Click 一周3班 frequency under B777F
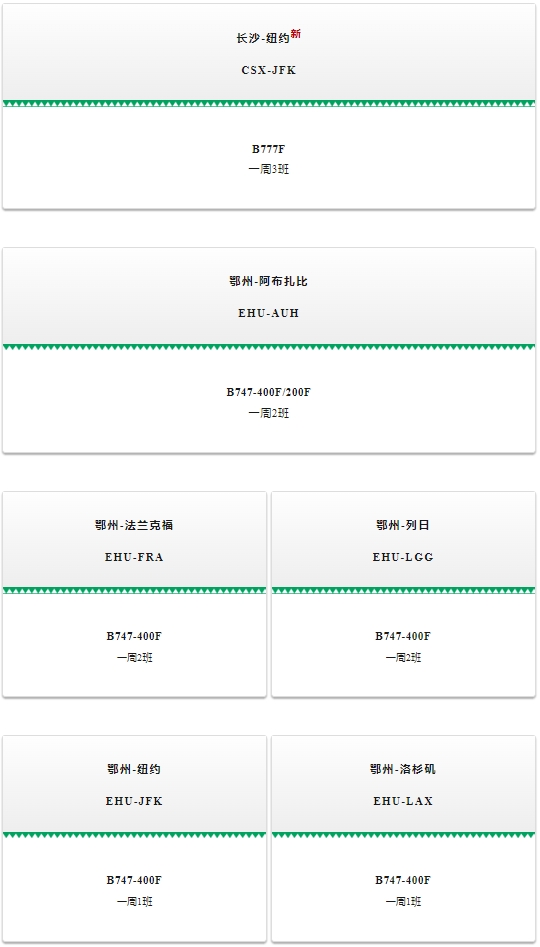This screenshot has height=947, width=540. tap(269, 169)
